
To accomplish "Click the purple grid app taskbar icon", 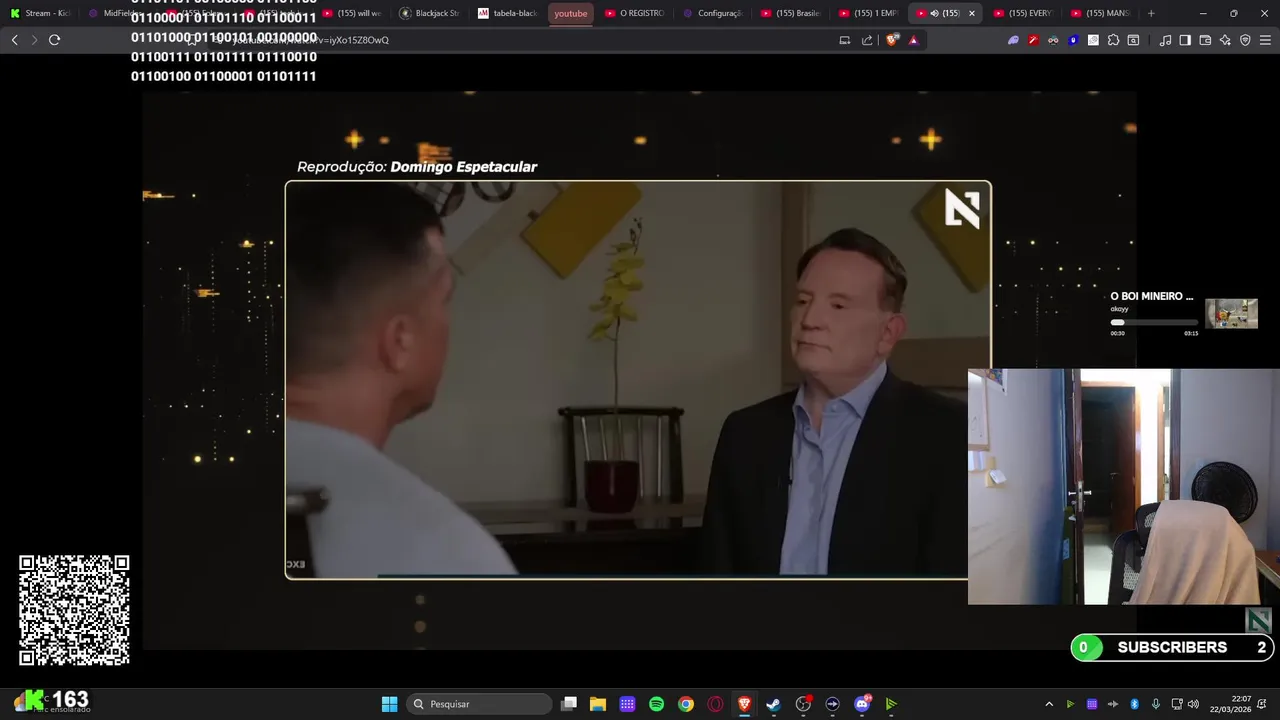I will [627, 704].
